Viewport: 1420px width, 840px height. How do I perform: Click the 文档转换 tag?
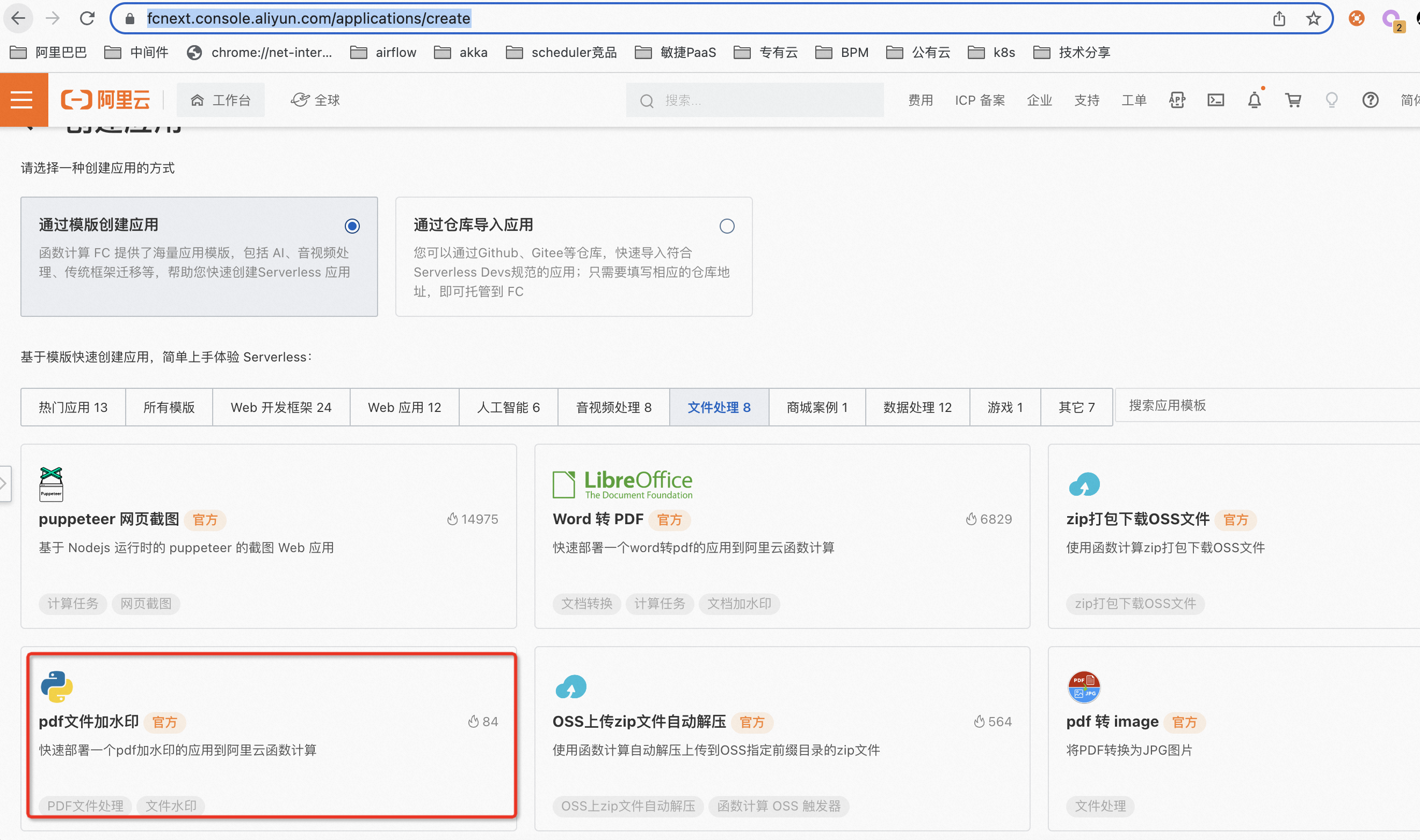point(586,603)
